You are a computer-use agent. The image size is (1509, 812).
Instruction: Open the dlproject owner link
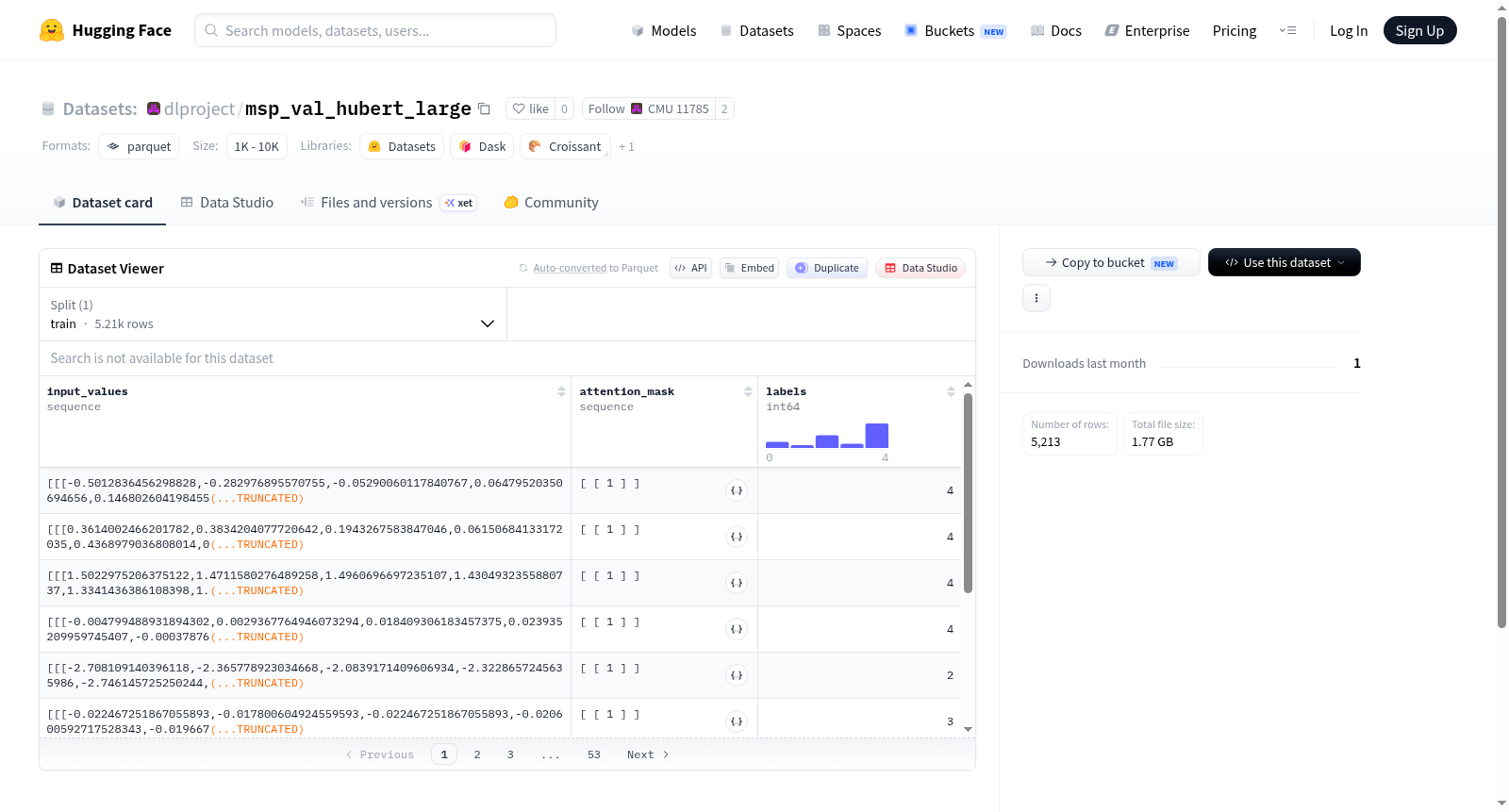pos(199,108)
